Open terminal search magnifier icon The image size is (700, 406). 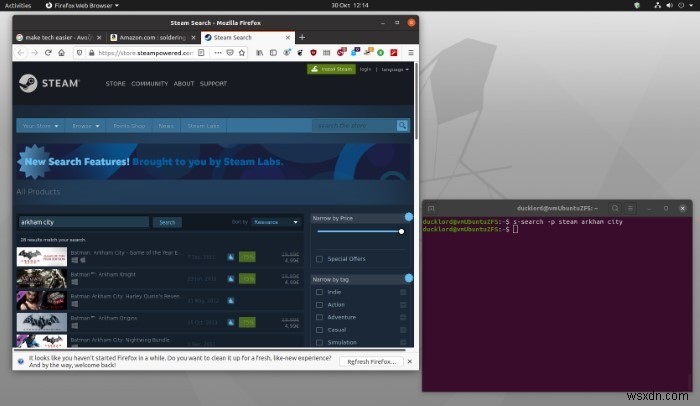(x=615, y=208)
